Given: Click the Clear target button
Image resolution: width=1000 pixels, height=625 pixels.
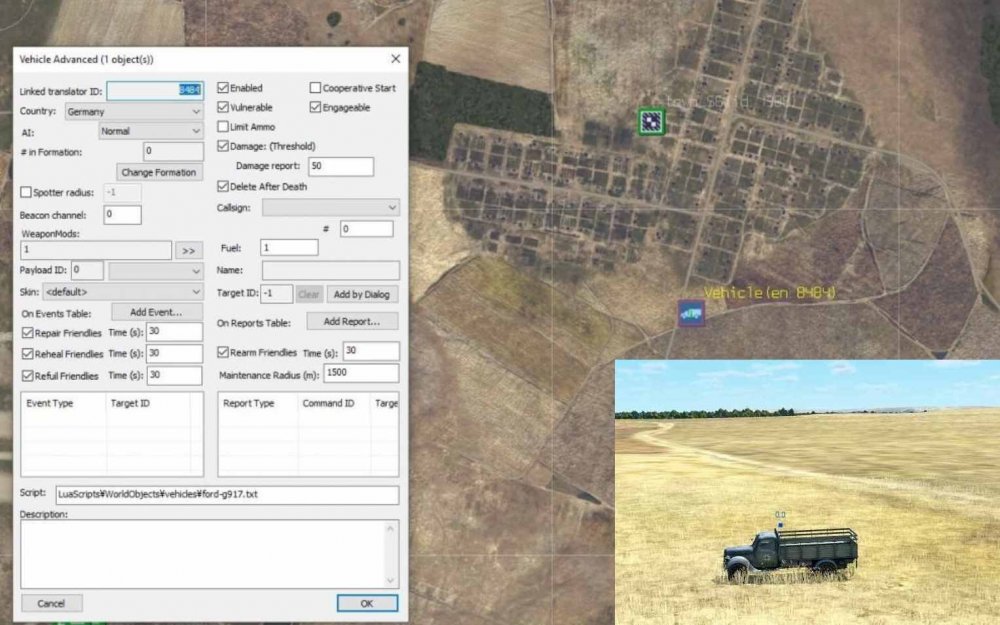Looking at the screenshot, I should click(x=309, y=294).
